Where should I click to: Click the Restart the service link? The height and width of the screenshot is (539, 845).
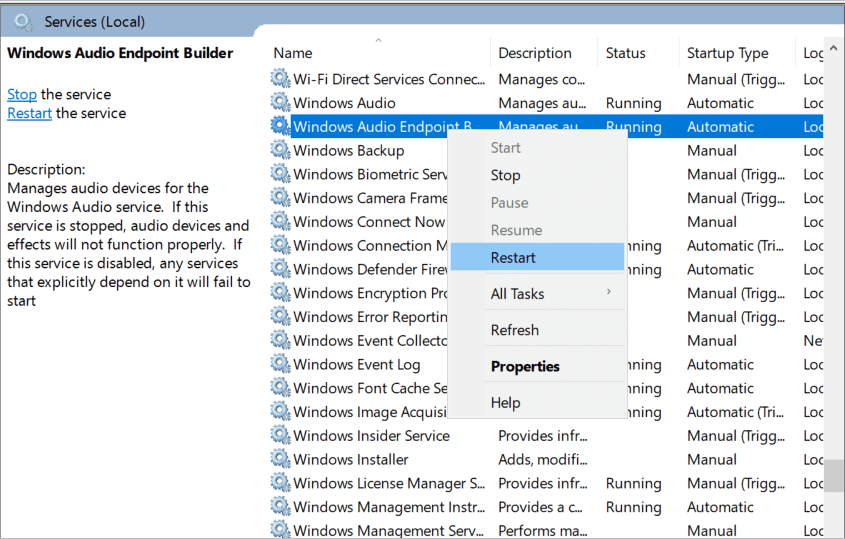point(29,113)
